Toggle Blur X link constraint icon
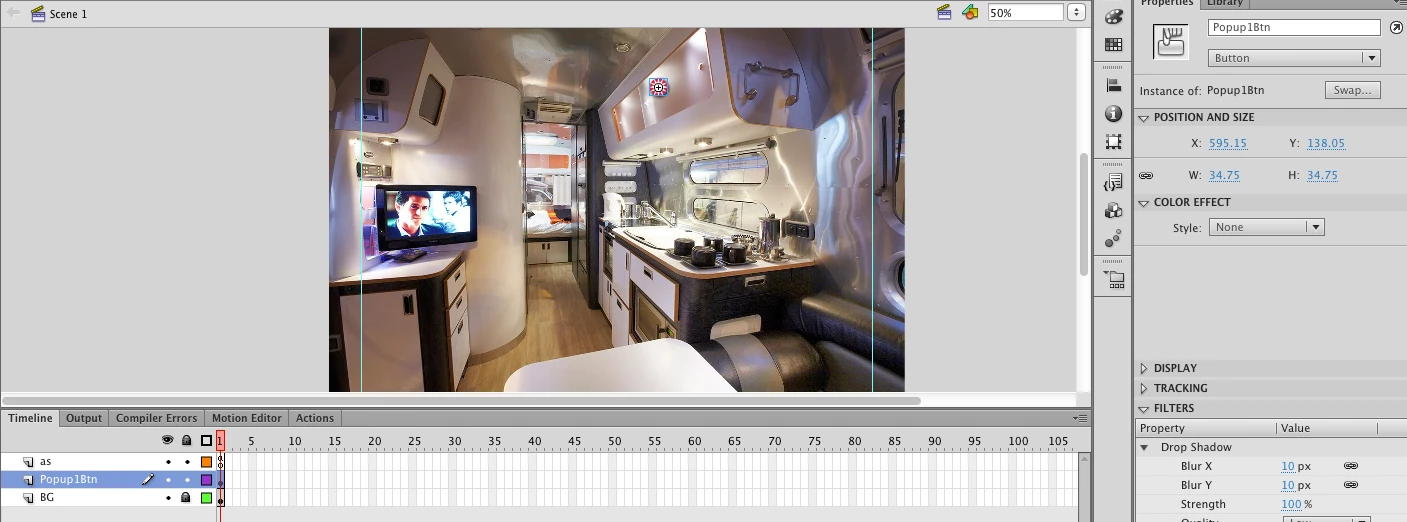Image resolution: width=1407 pixels, height=522 pixels. coord(1350,466)
